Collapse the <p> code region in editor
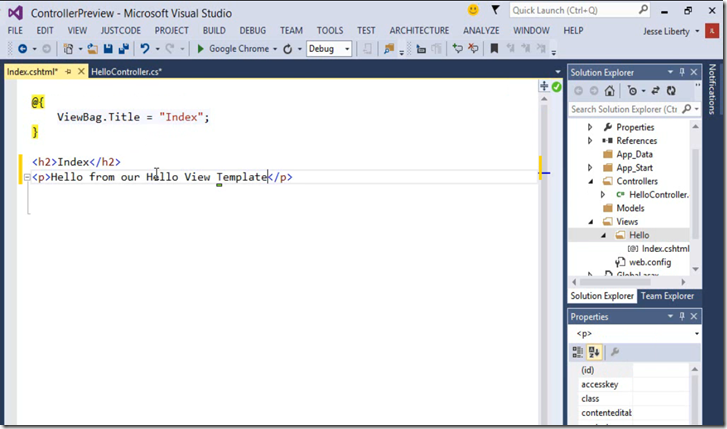The width and height of the screenshot is (727, 429). click(27, 177)
